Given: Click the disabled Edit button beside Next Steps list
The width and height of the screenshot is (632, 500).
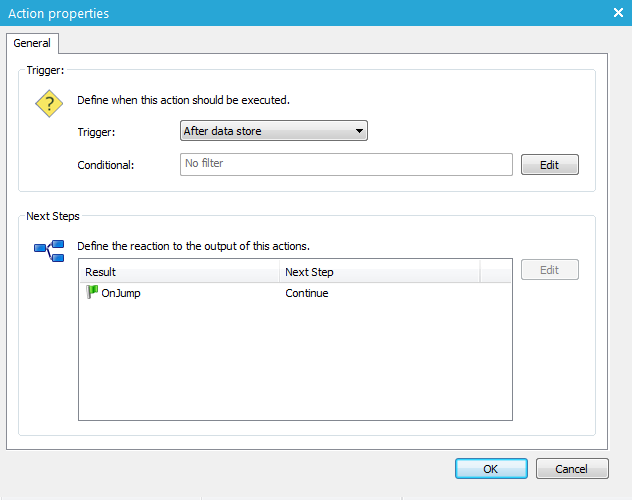Looking at the screenshot, I should coord(549,270).
